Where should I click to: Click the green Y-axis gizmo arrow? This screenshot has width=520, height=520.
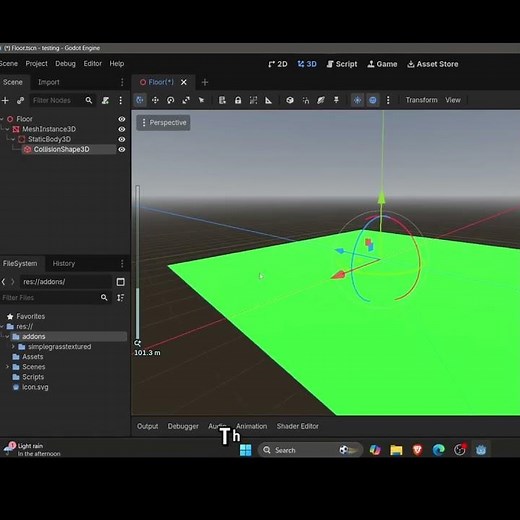pos(382,197)
